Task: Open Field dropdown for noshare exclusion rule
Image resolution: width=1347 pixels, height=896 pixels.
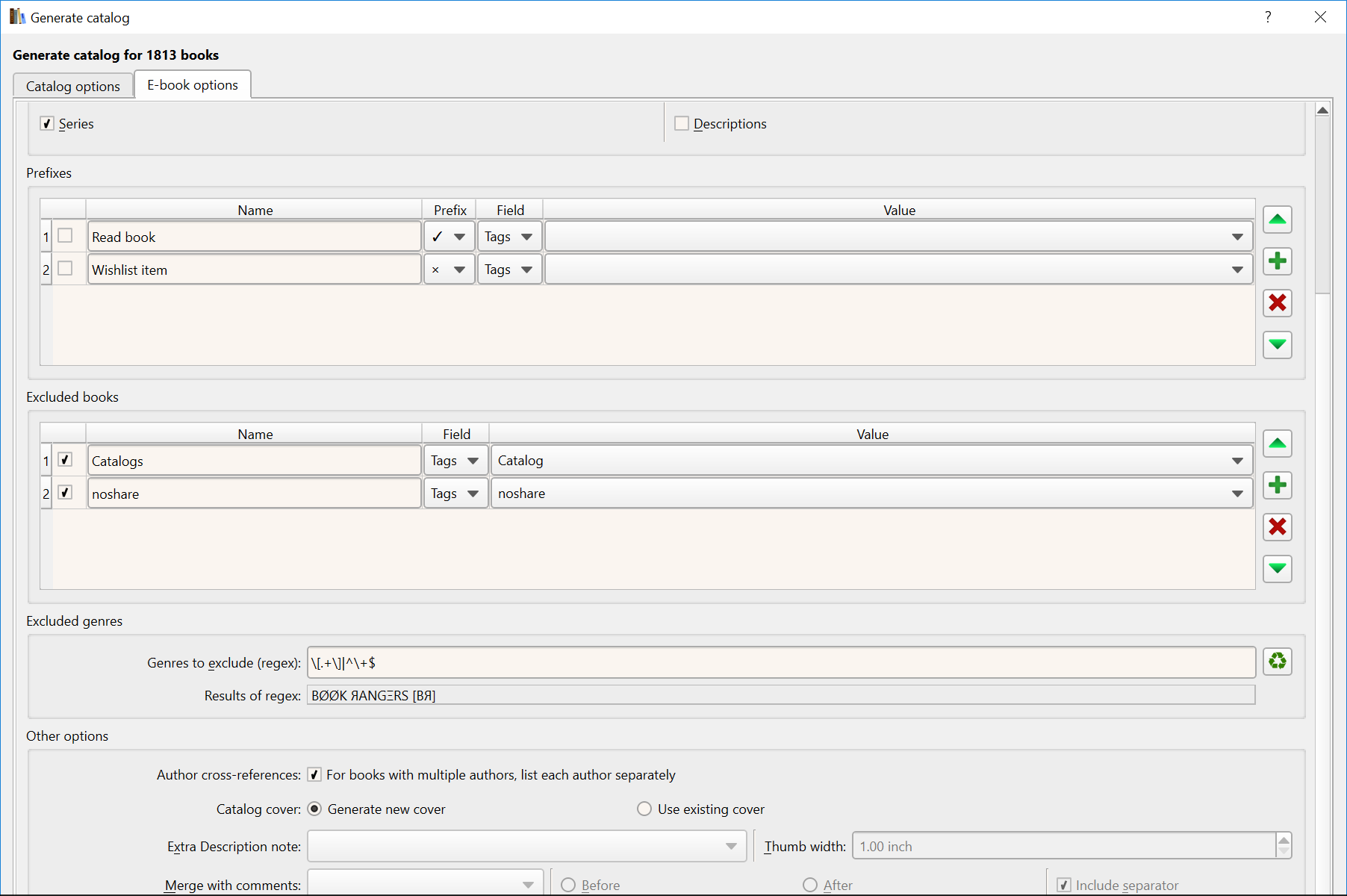Action: click(455, 494)
